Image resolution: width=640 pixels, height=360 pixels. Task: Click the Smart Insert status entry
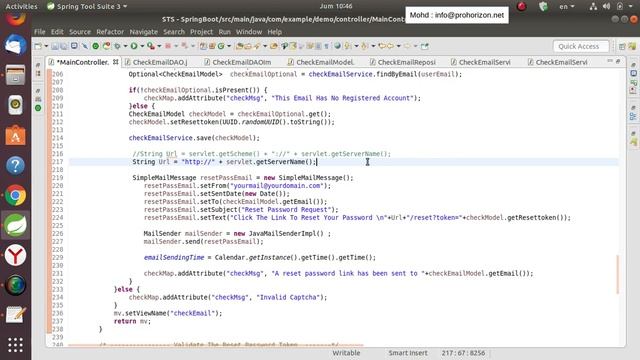point(408,353)
